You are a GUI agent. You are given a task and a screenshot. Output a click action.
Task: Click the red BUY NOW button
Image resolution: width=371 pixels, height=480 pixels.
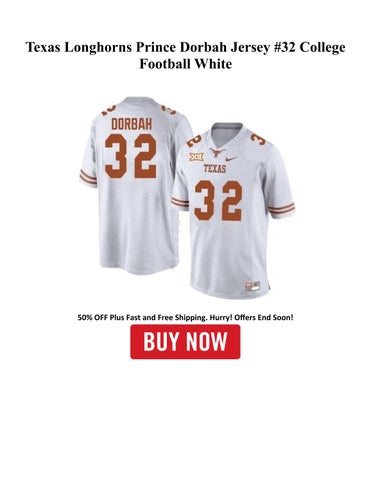click(x=185, y=342)
